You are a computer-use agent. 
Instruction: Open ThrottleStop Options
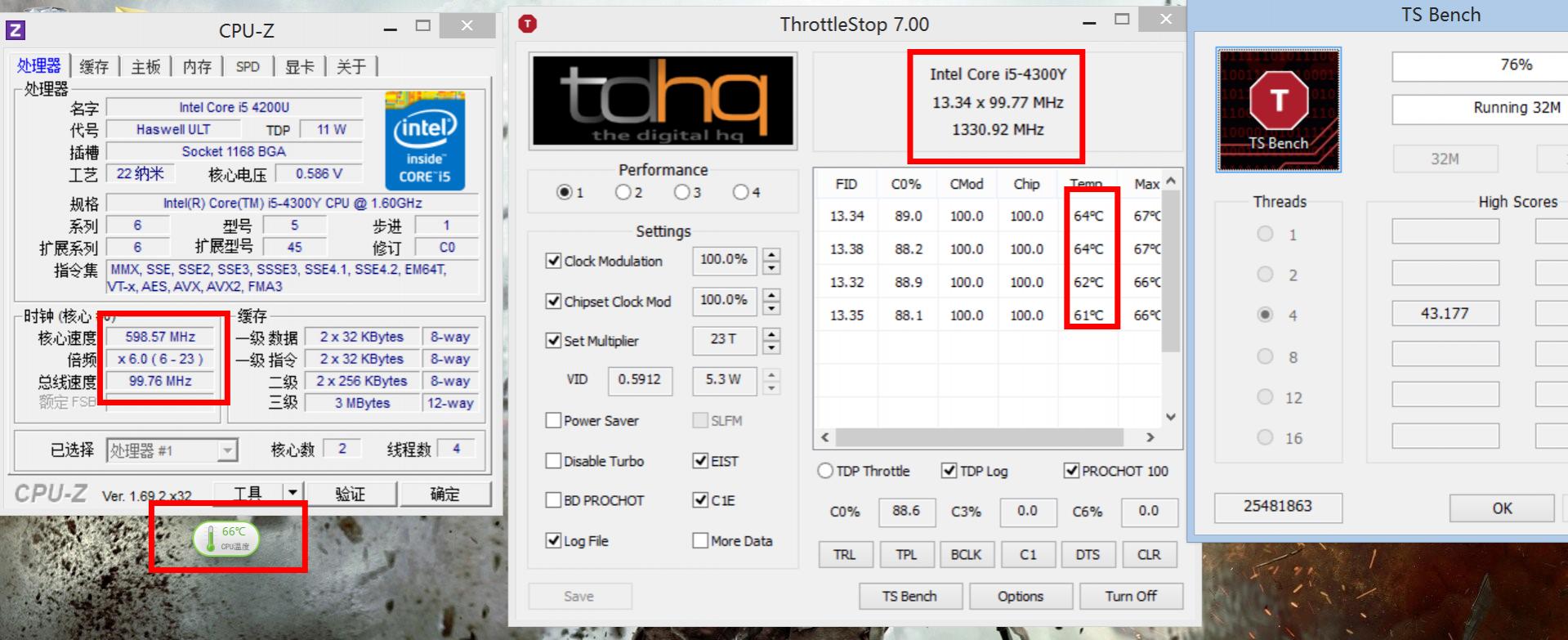(x=1021, y=597)
